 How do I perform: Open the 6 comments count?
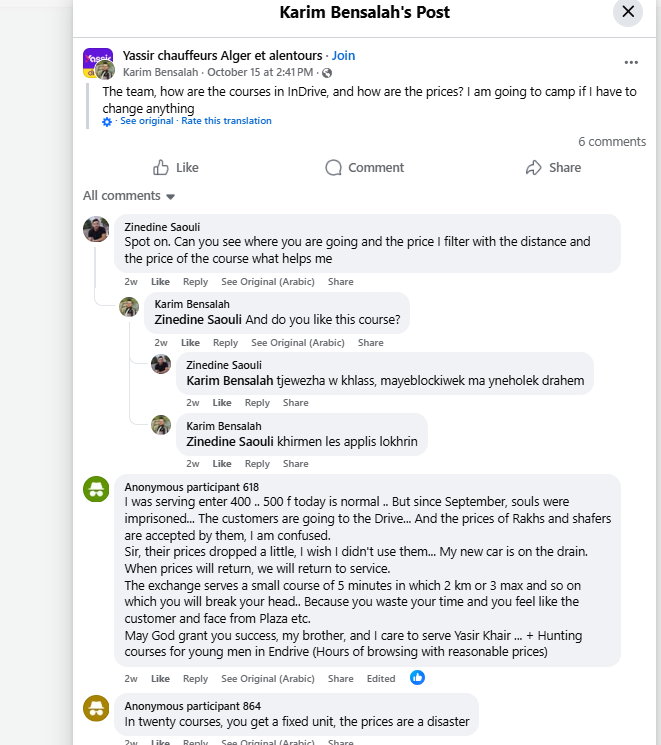pos(612,142)
